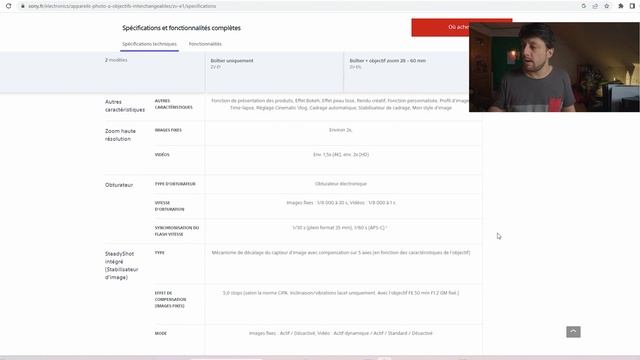Click the Spécifications et fonctionnalités complètes heading
The image size is (640, 360).
181,28
